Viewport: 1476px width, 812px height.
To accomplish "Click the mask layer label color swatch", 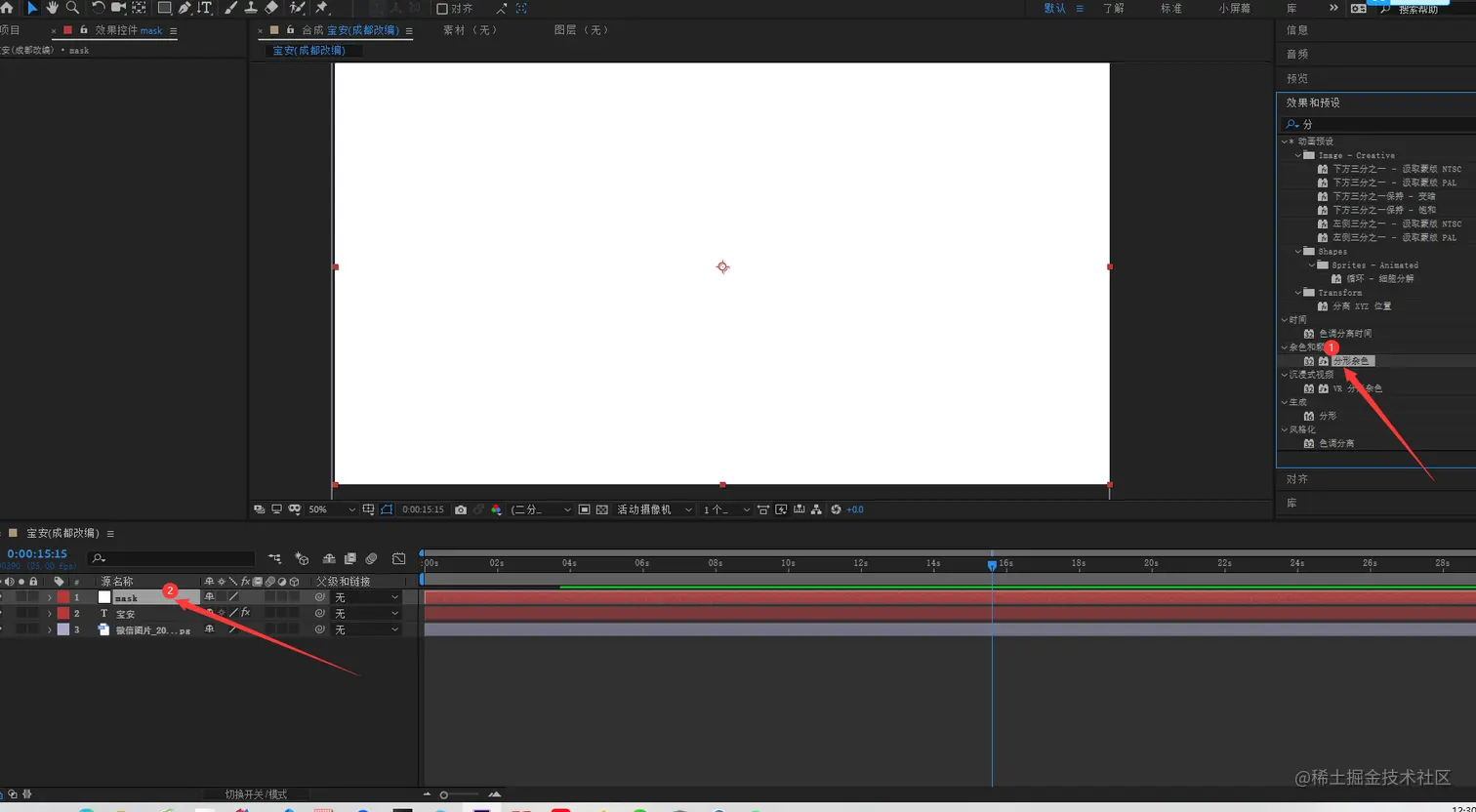I will [62, 597].
